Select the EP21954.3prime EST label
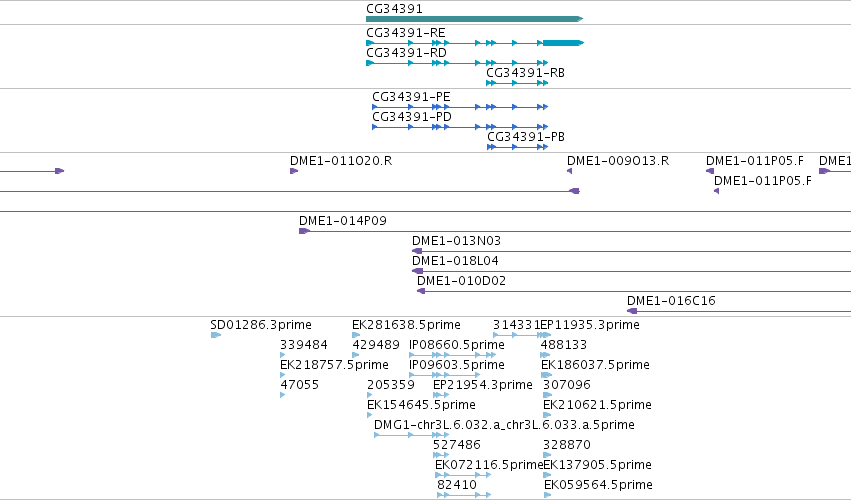This screenshot has height=500, width=851. point(483,385)
